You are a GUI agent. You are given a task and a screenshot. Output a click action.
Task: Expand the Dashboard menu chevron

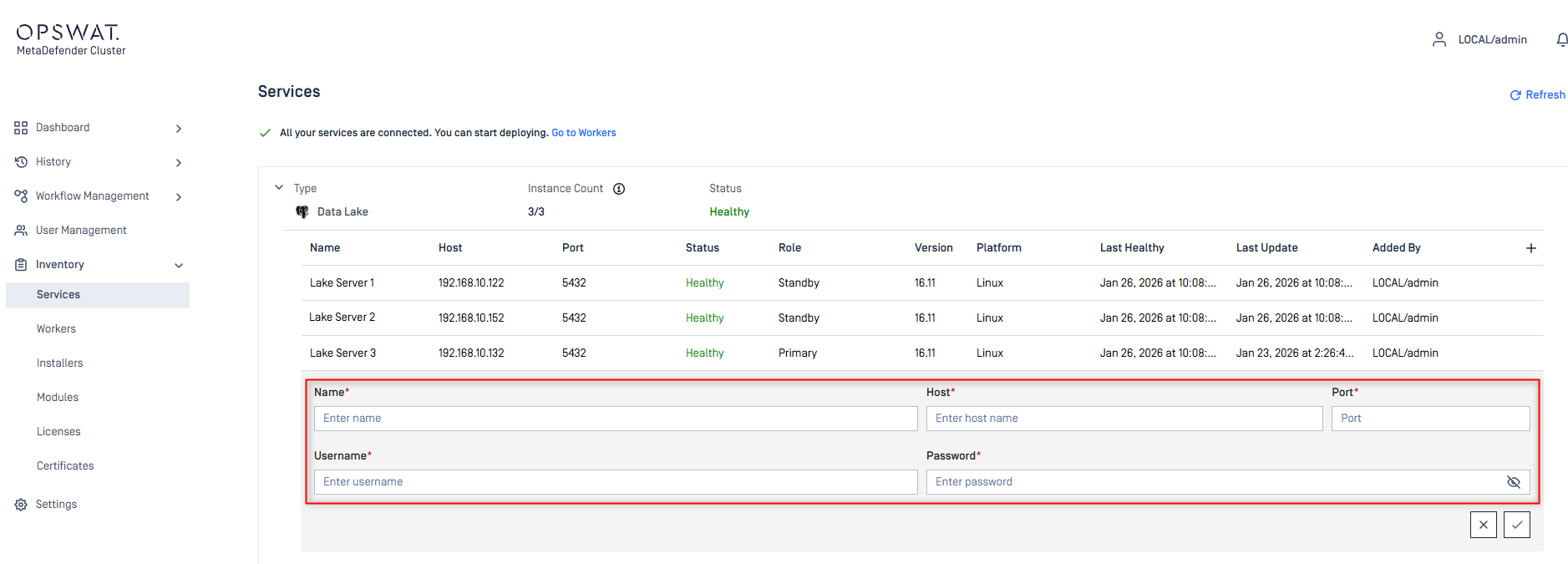coord(178,129)
